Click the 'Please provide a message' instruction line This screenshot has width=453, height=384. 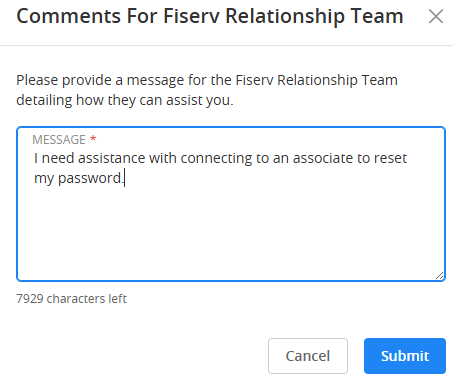coord(207,80)
